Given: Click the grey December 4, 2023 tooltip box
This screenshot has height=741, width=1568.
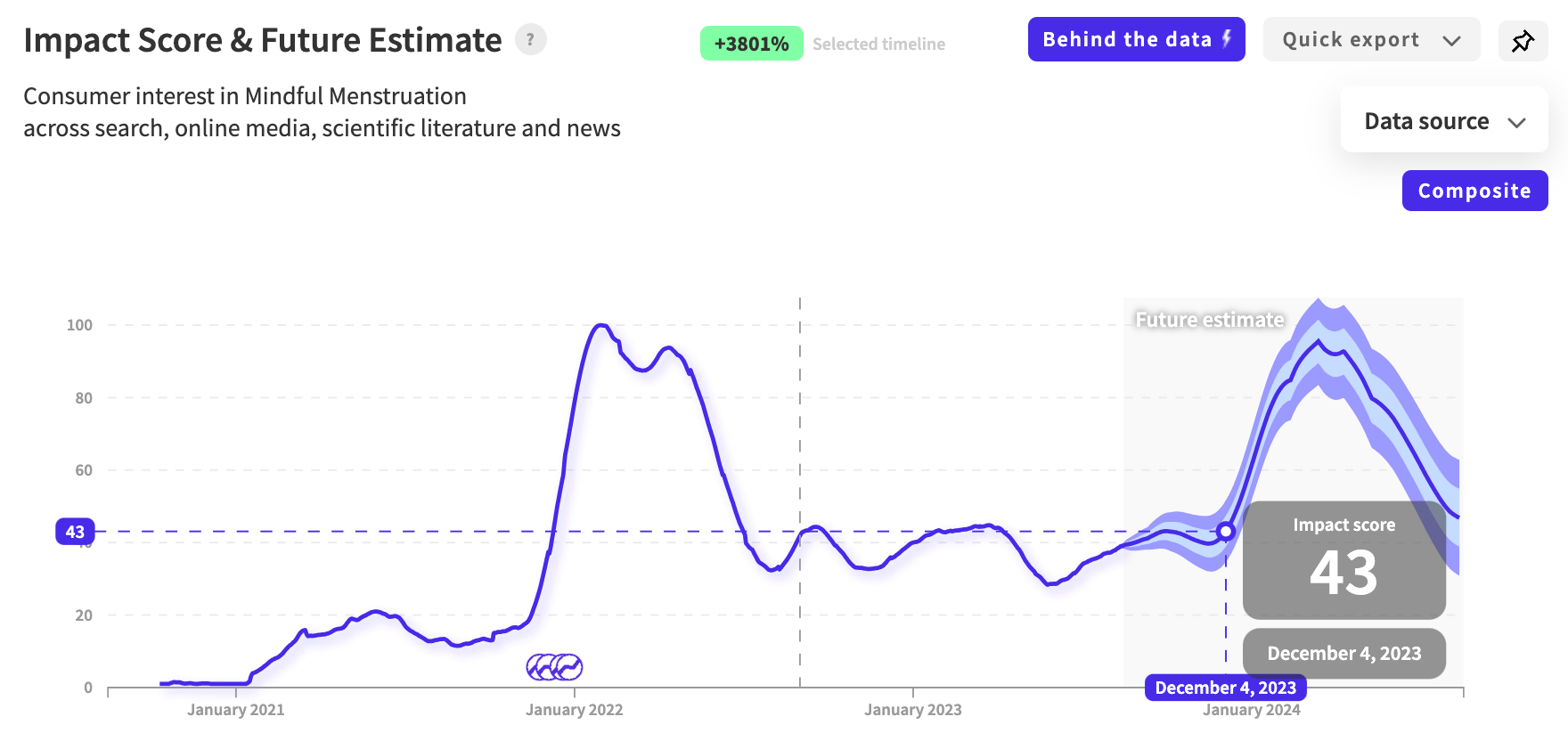Looking at the screenshot, I should coord(1343,654).
